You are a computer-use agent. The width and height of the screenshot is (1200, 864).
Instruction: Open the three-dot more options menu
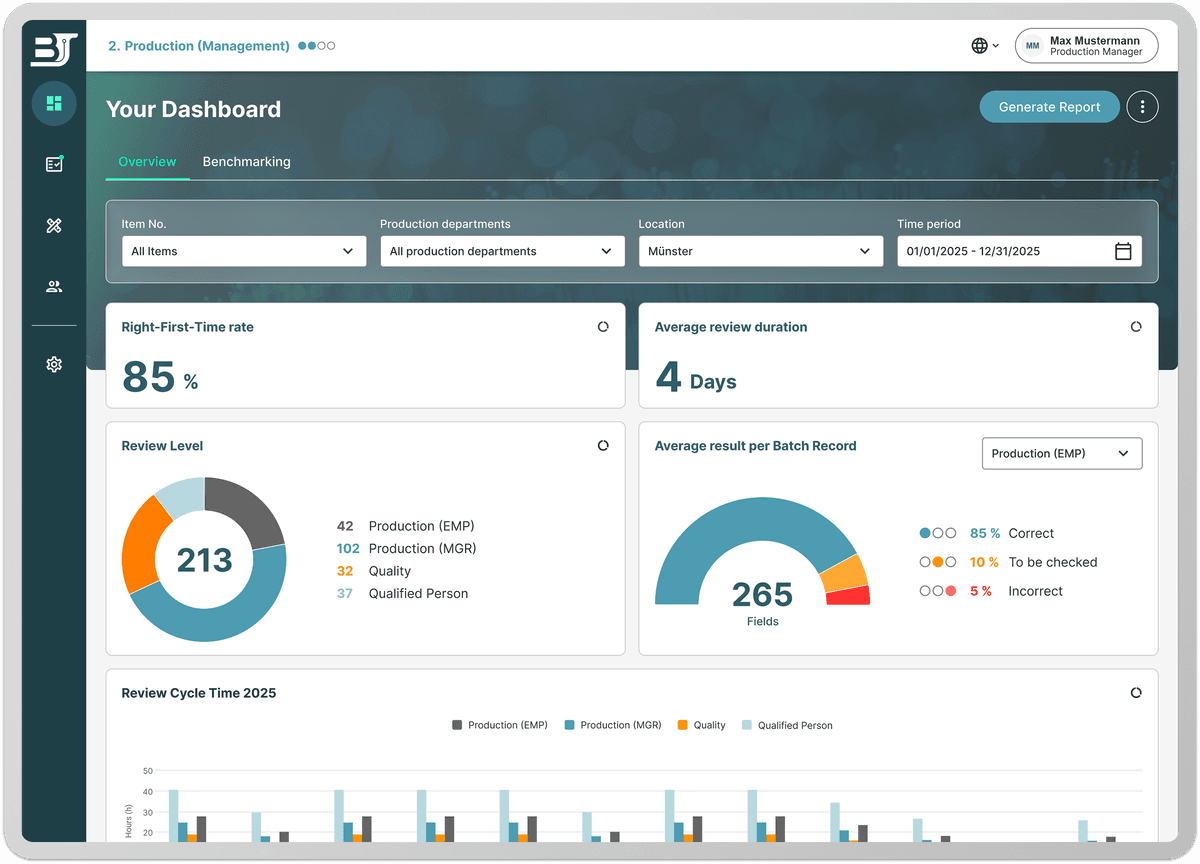[1142, 107]
